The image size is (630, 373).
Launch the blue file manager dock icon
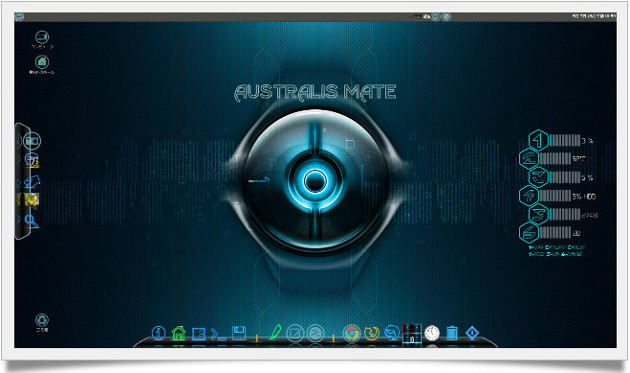click(x=198, y=334)
